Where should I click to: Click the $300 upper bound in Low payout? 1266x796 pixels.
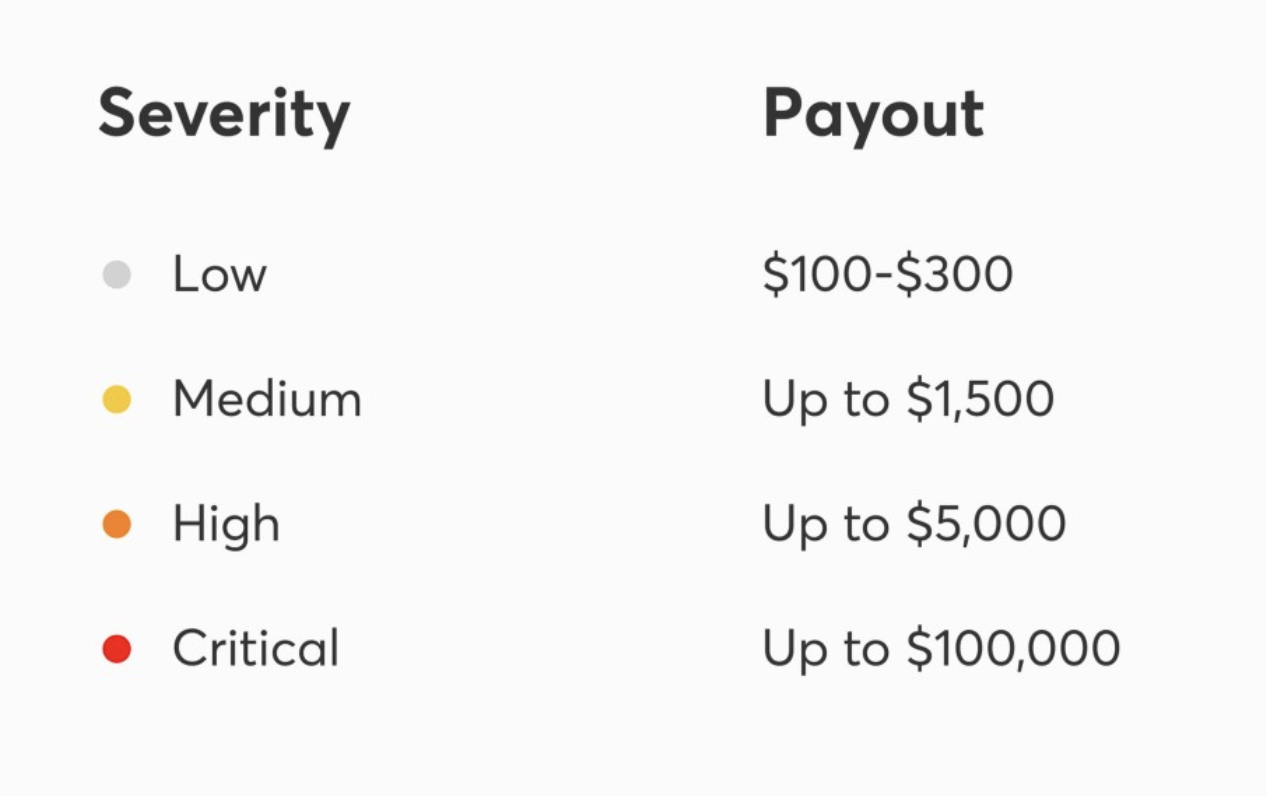(x=954, y=275)
